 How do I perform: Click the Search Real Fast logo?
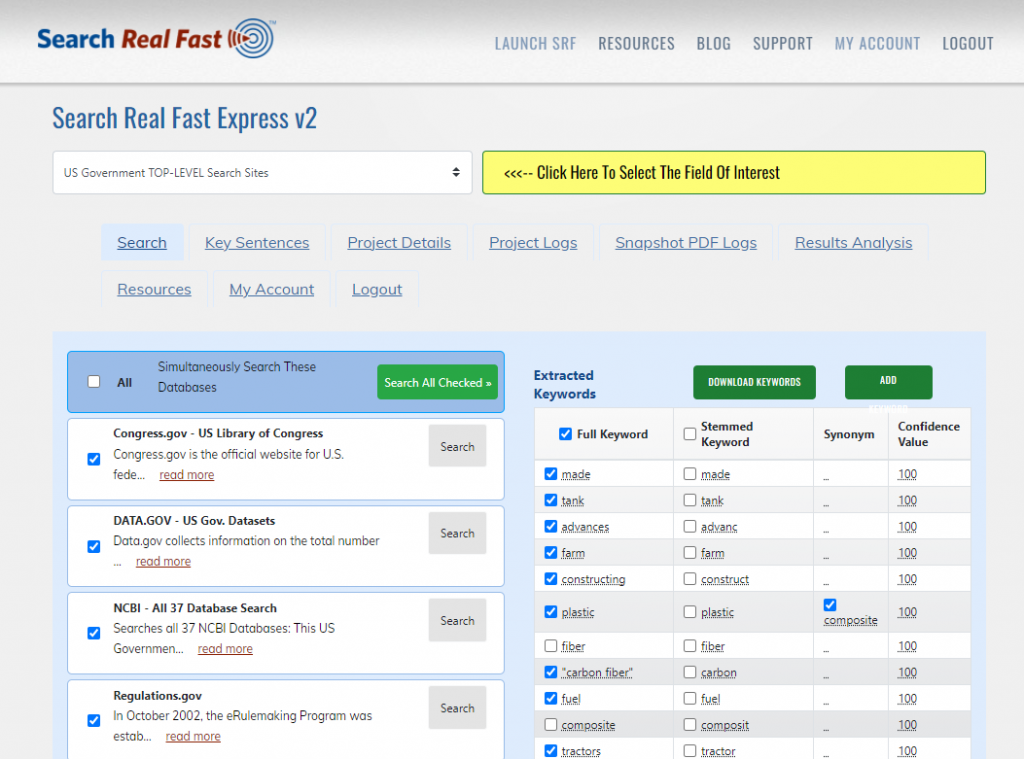click(156, 39)
